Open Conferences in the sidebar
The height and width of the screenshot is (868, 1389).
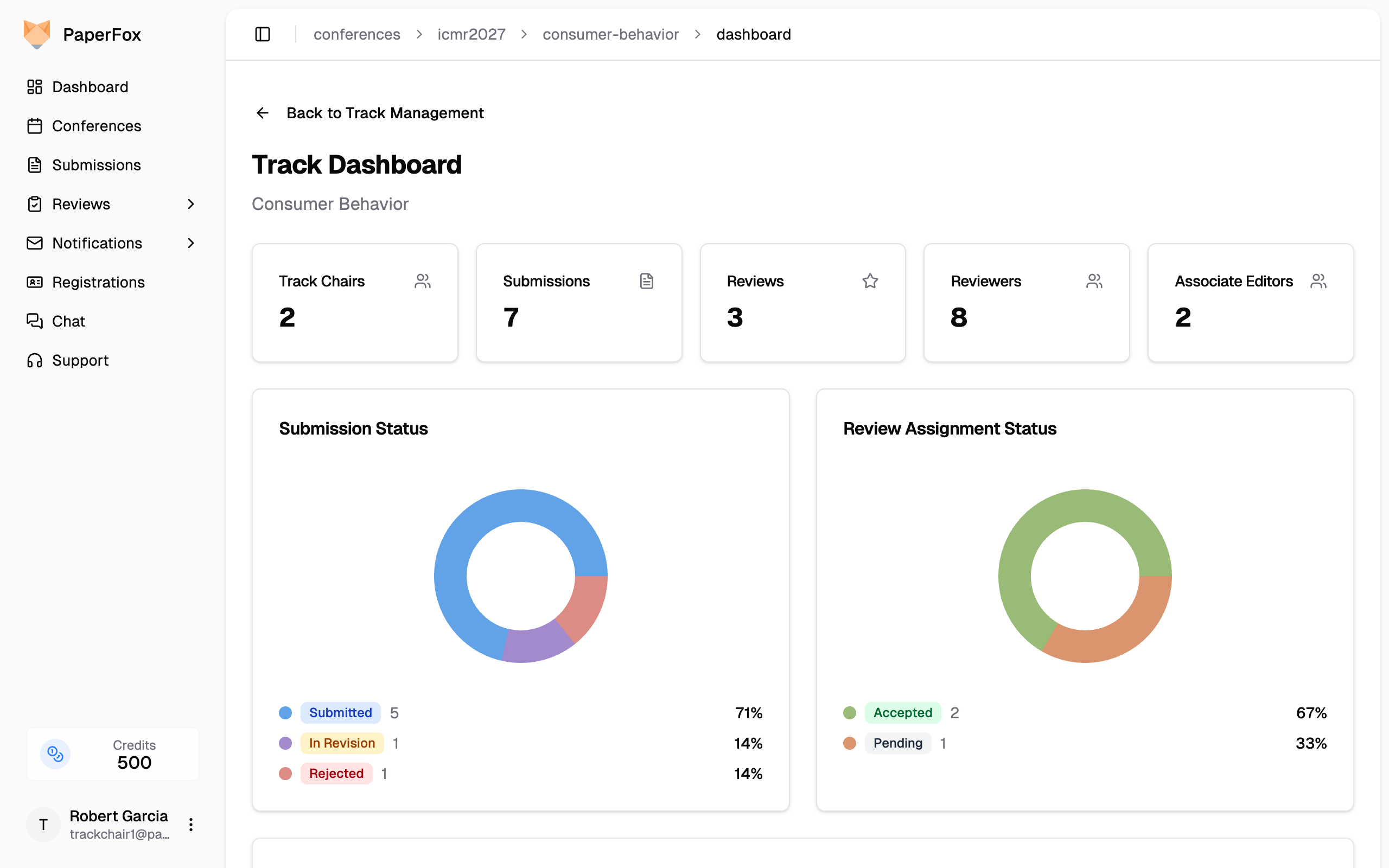pos(97,126)
